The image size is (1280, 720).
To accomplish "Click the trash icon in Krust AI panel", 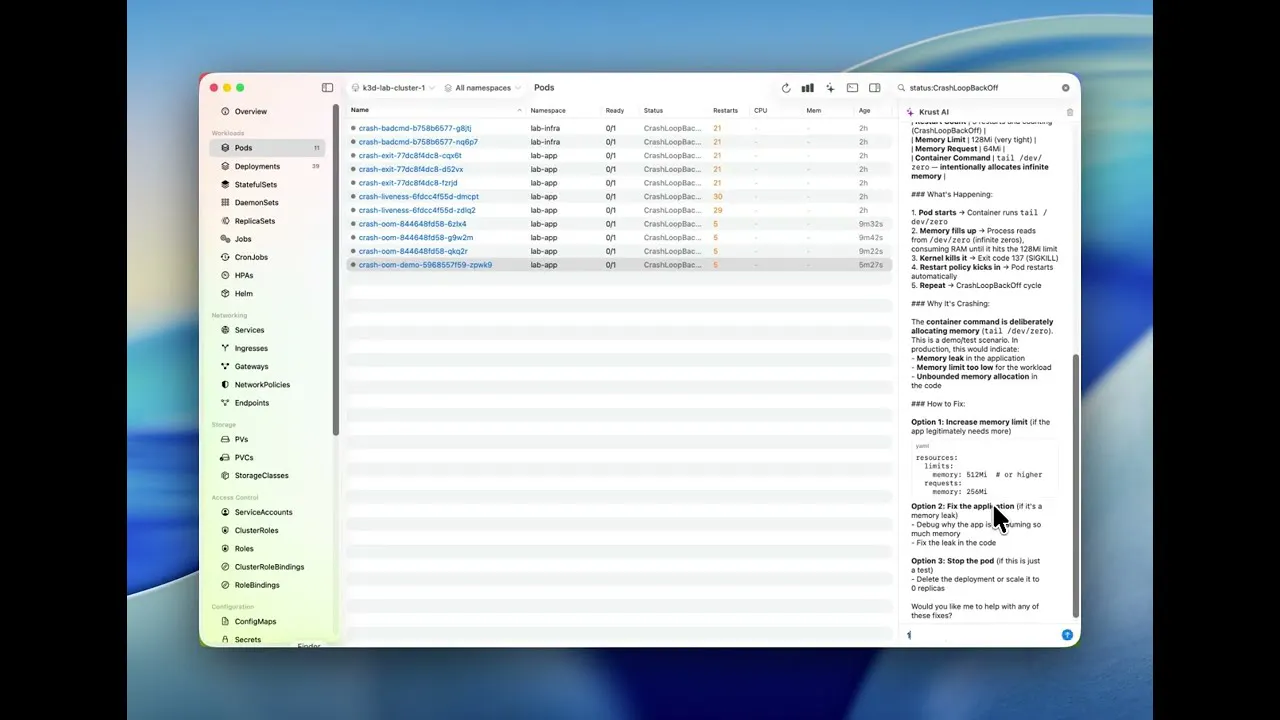I will click(1069, 112).
